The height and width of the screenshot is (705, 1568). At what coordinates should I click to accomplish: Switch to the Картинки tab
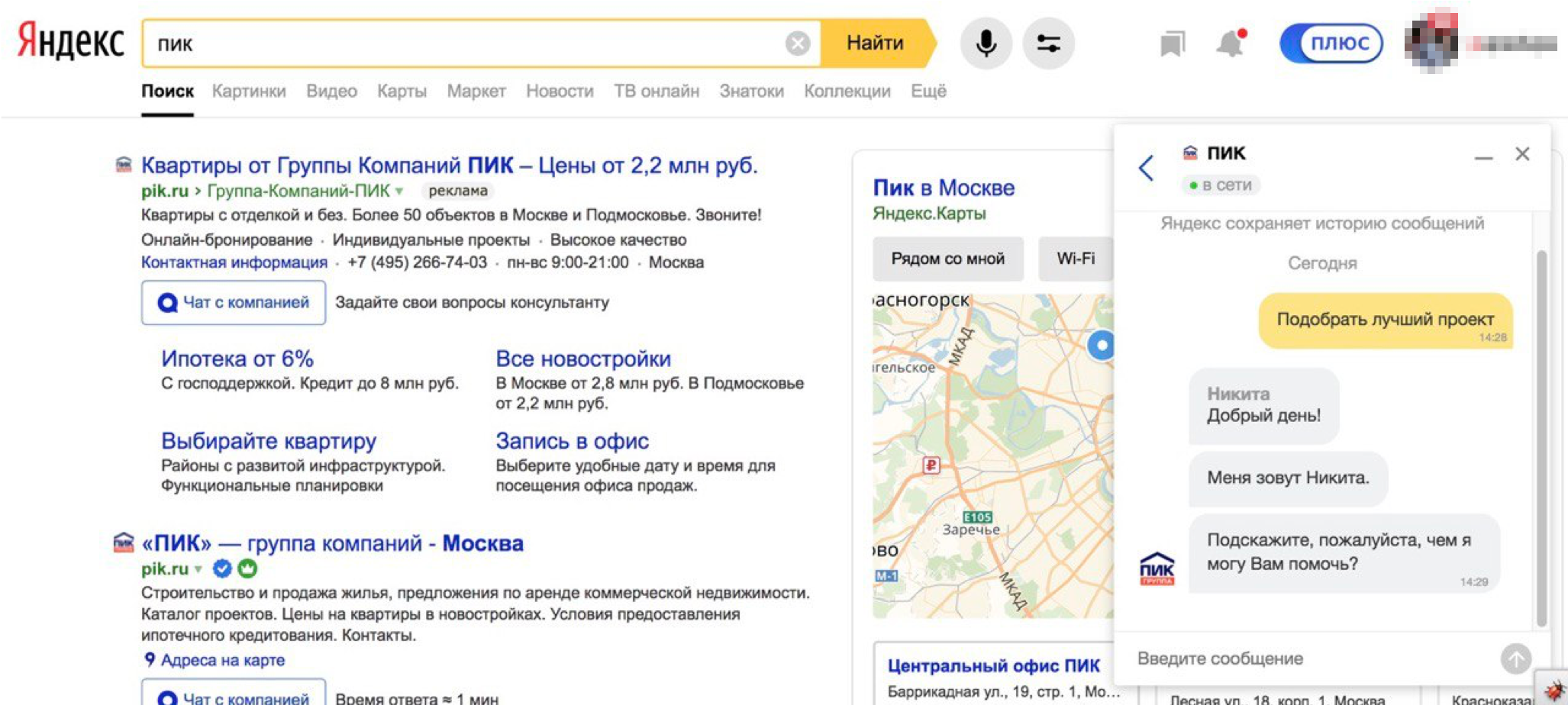249,91
